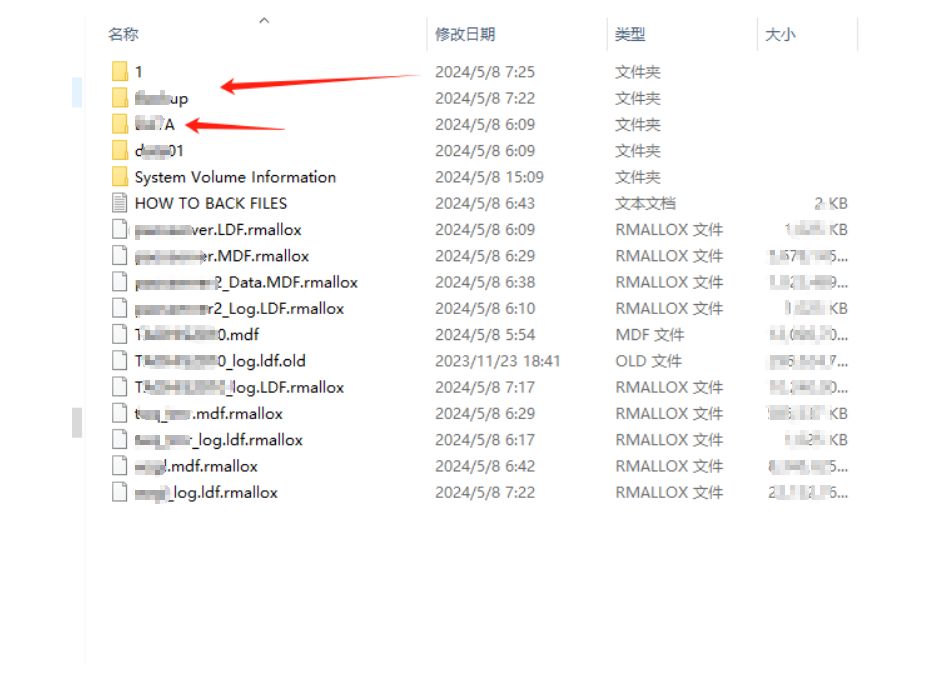Image resolution: width=950 pixels, height=695 pixels.
Task: Select the folder name ending in A
Action: [x=155, y=125]
